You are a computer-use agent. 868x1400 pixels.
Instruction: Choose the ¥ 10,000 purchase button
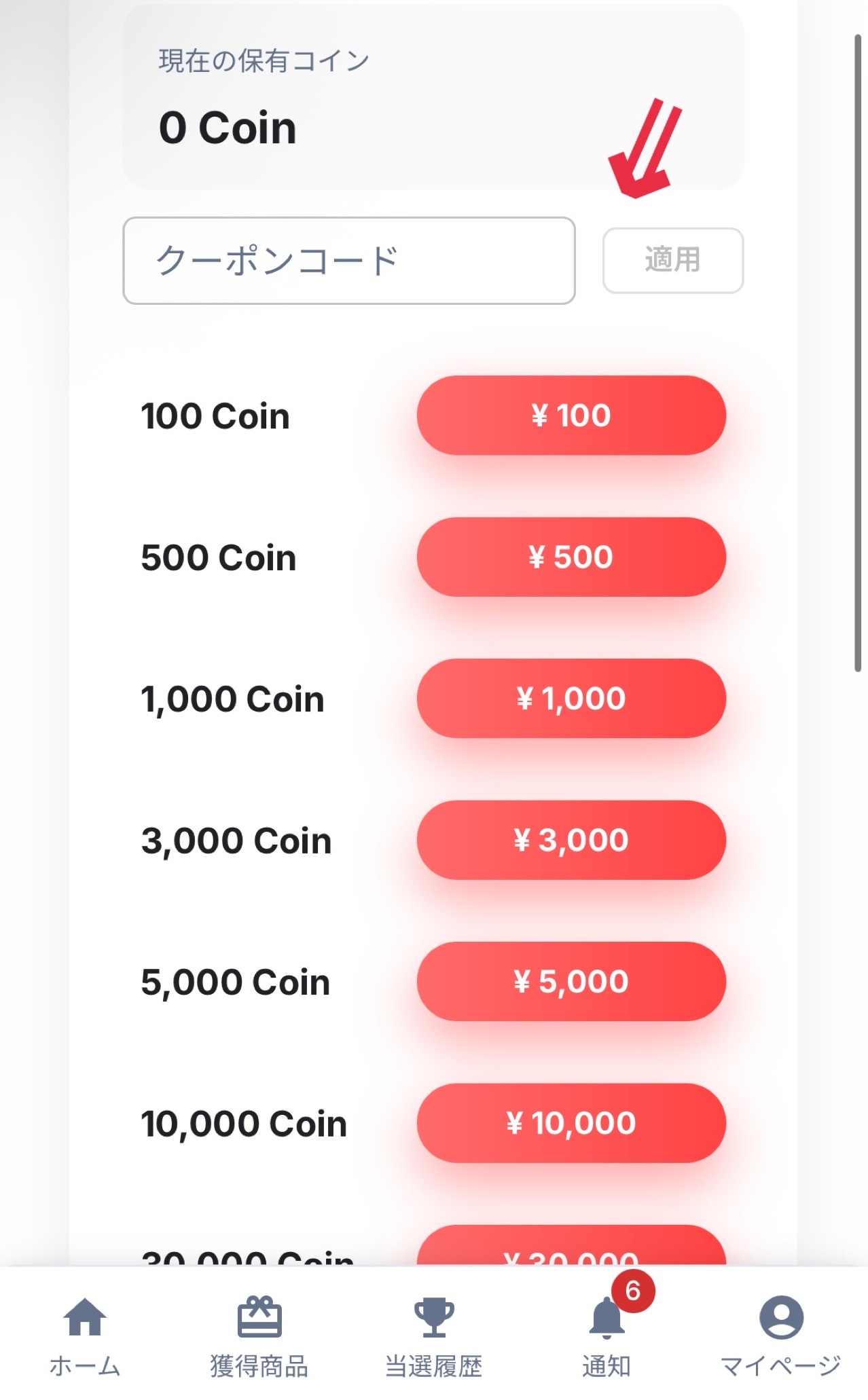pos(571,1123)
